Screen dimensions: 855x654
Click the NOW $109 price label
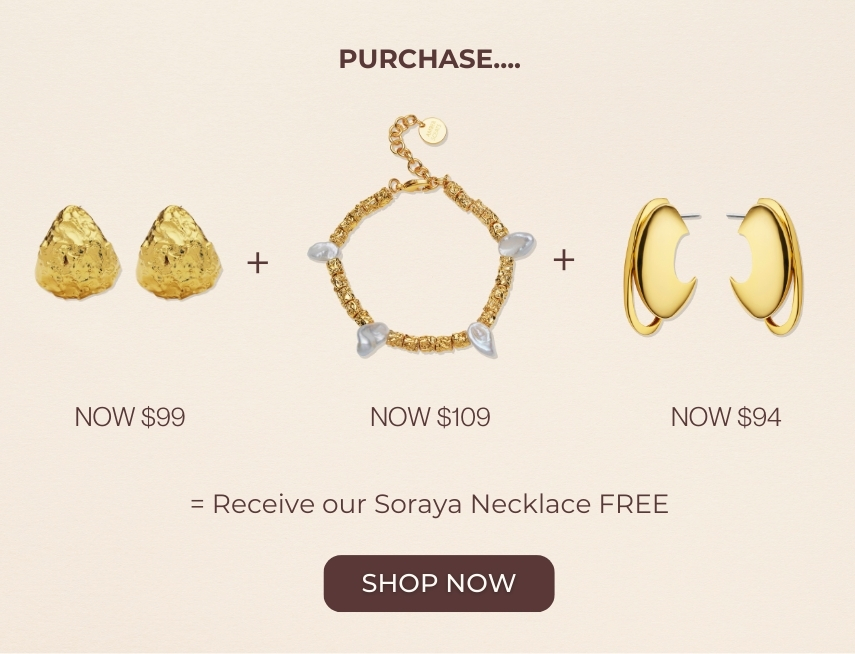pyautogui.click(x=430, y=417)
